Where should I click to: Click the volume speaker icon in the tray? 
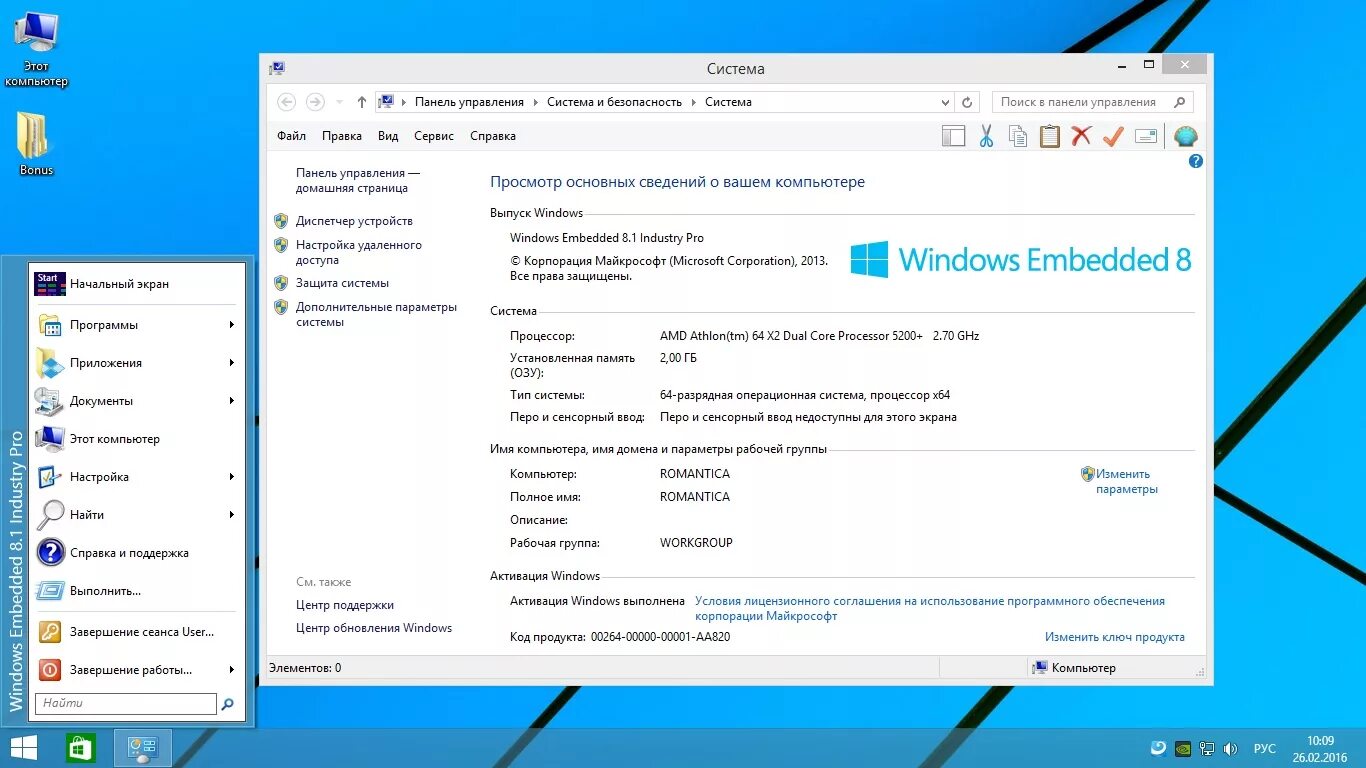(1231, 748)
